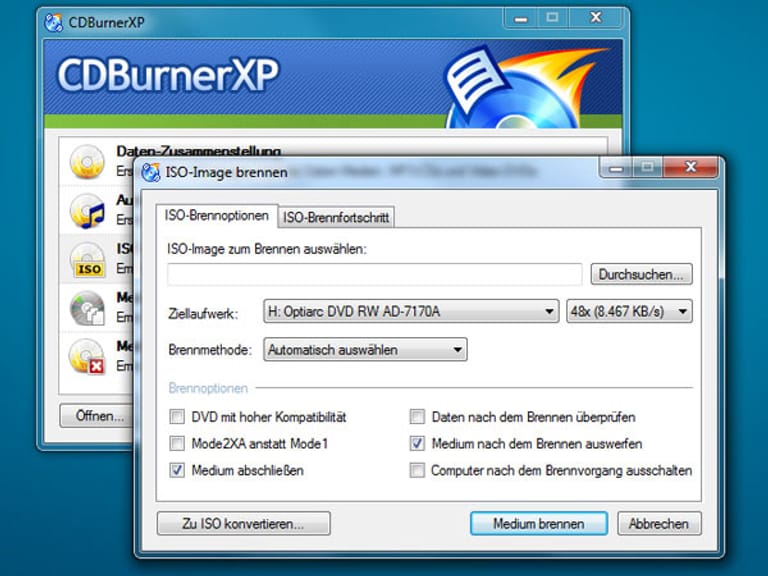Viewport: 768px width, 576px height.
Task: Close the ISO-Image brennen dialog
Action: point(691,168)
